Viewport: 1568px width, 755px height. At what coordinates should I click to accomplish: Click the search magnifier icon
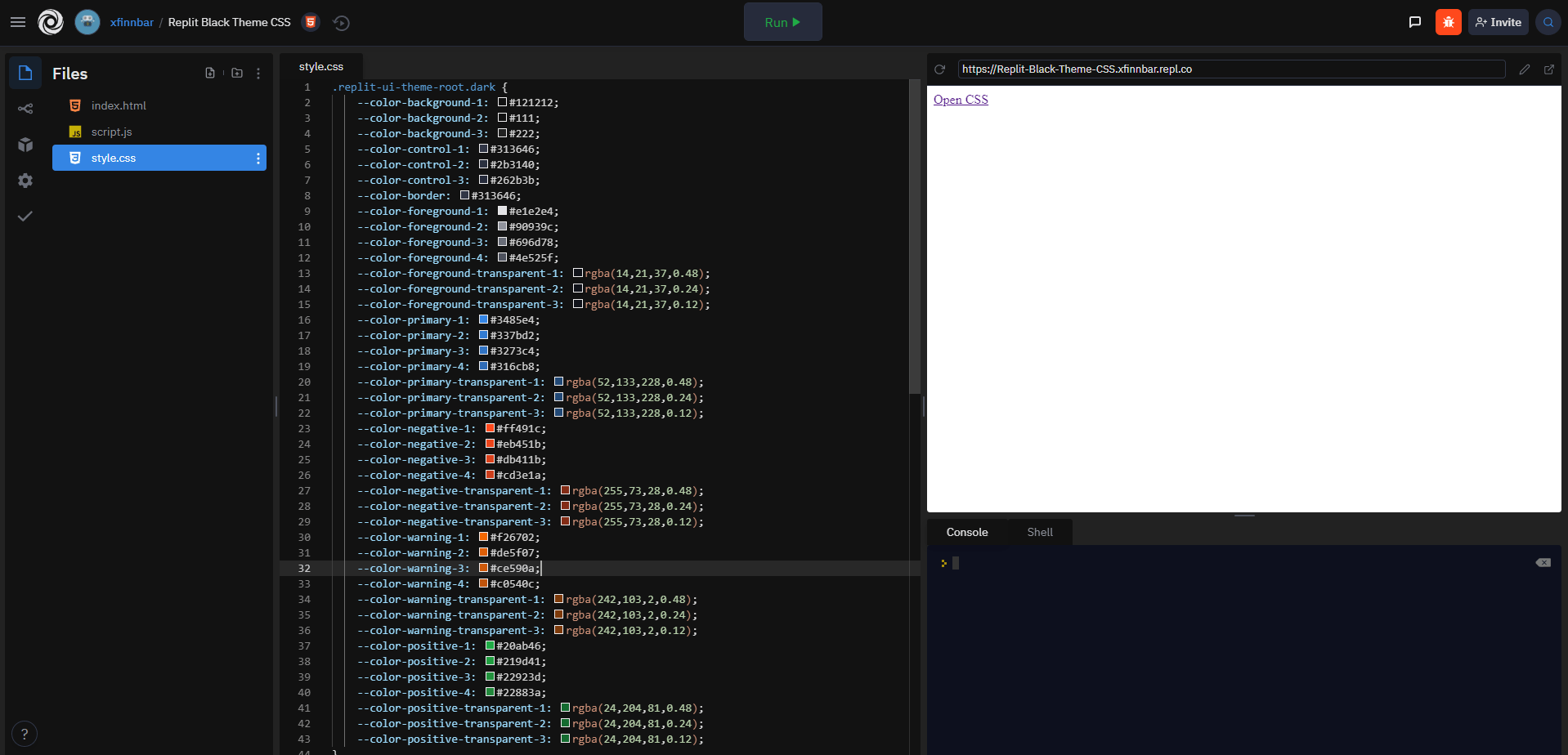pos(1548,22)
